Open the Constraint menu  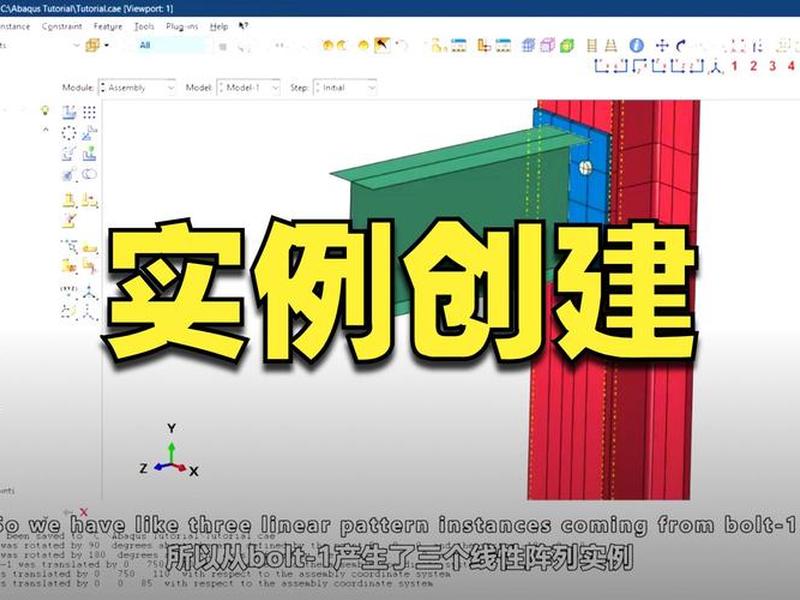[62, 27]
